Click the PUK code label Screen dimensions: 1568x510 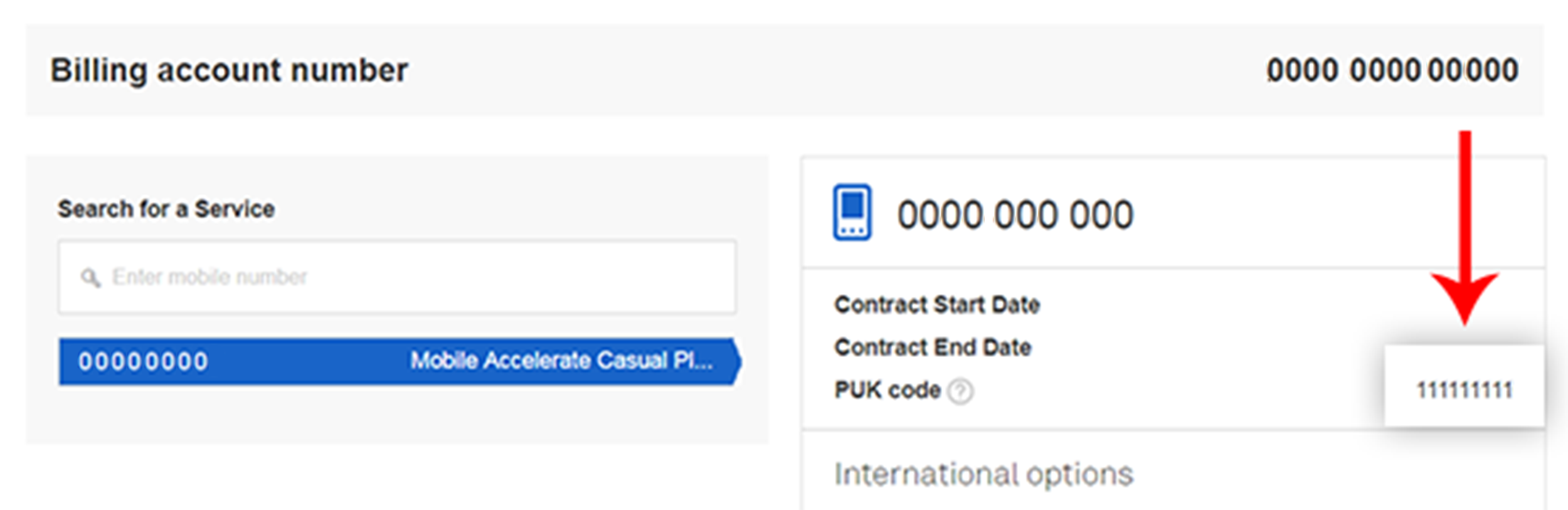pyautogui.click(x=887, y=390)
